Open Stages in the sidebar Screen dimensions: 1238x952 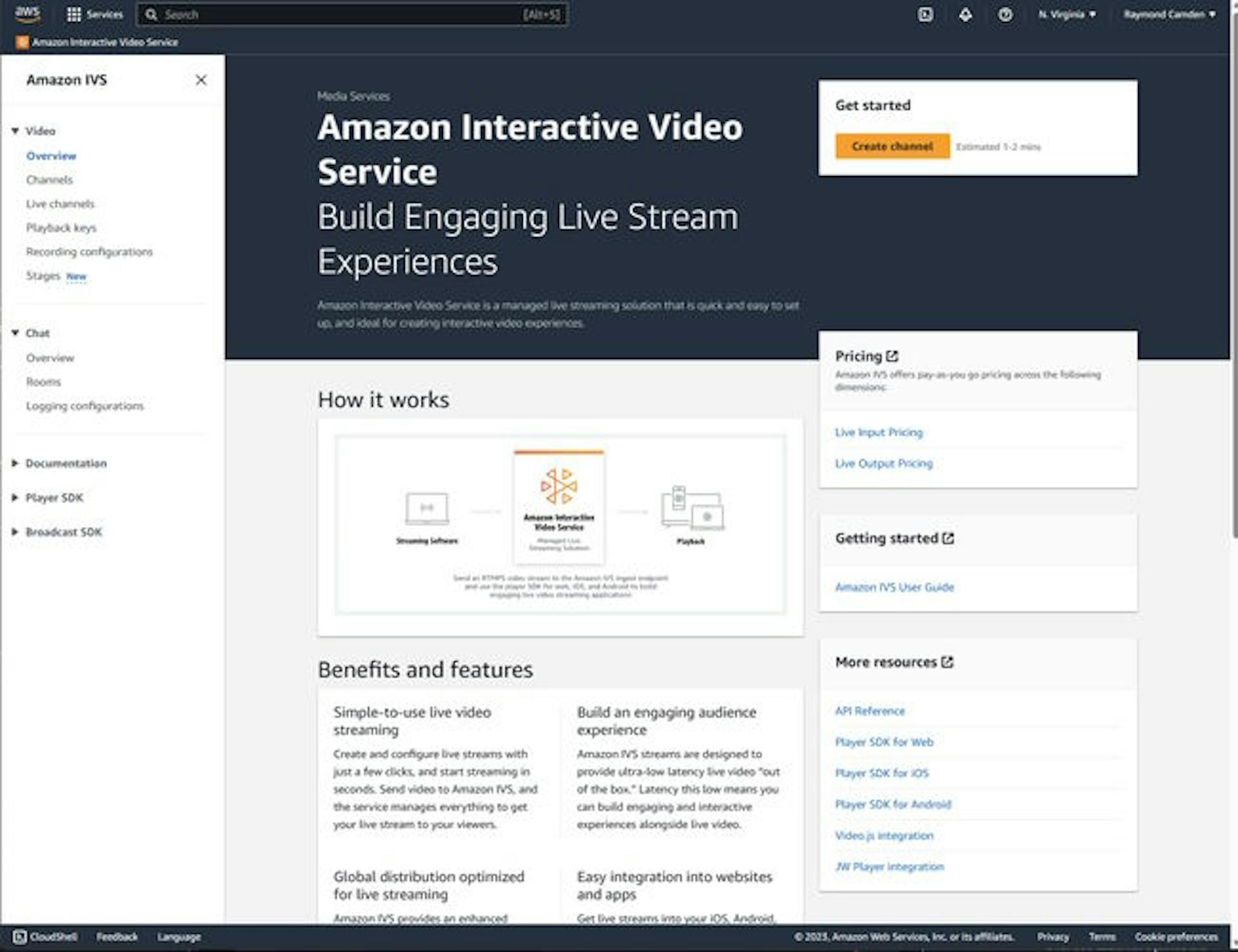point(43,276)
